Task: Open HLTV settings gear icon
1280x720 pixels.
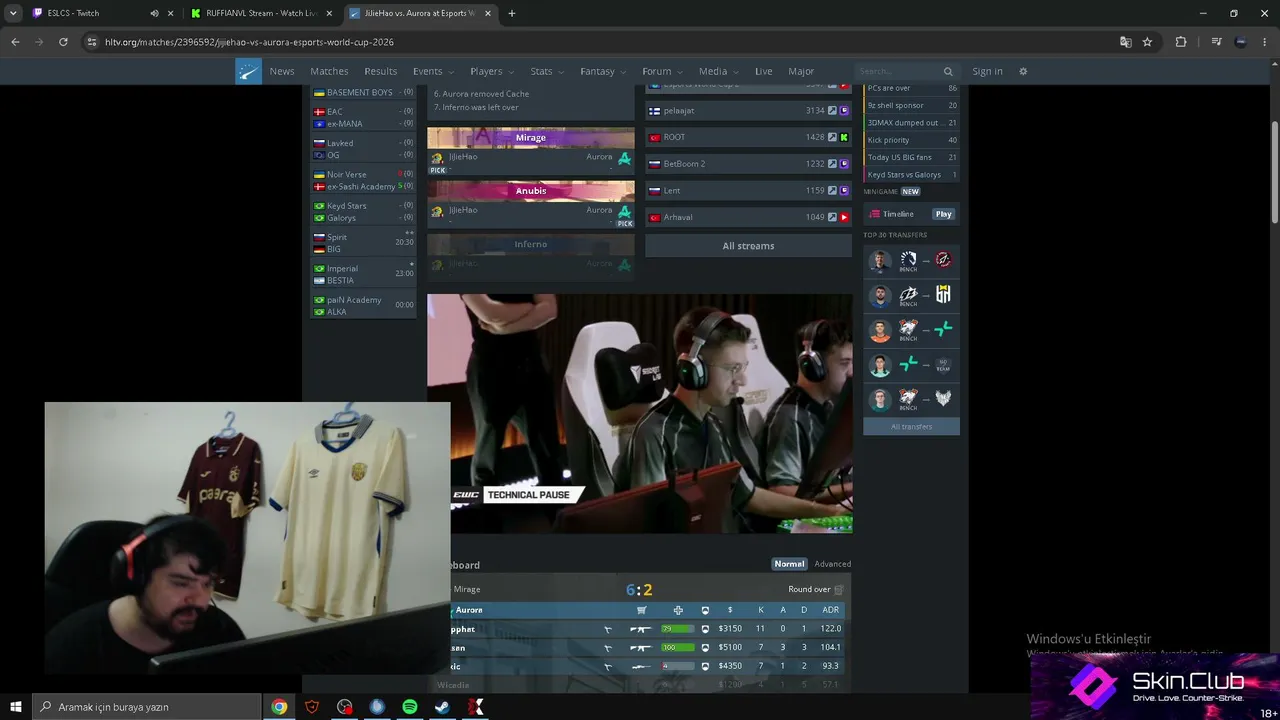Action: (1023, 71)
